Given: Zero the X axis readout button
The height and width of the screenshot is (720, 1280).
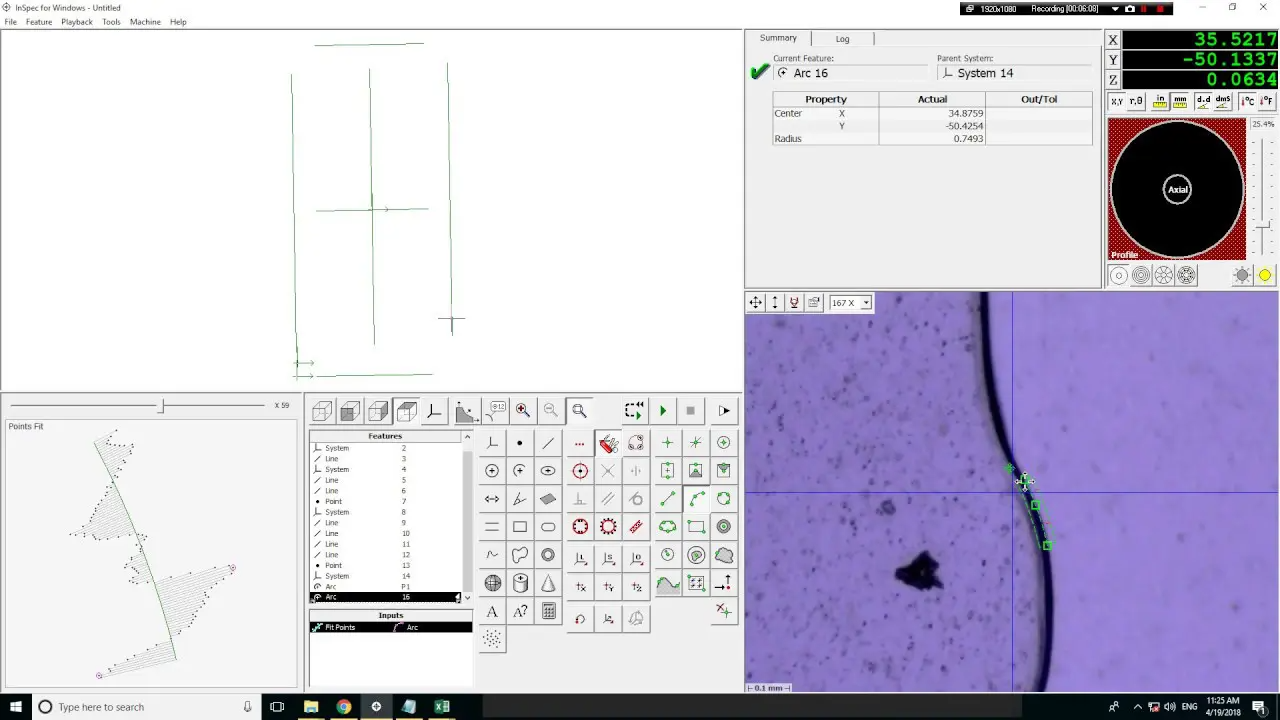Looking at the screenshot, I should point(1114,40).
